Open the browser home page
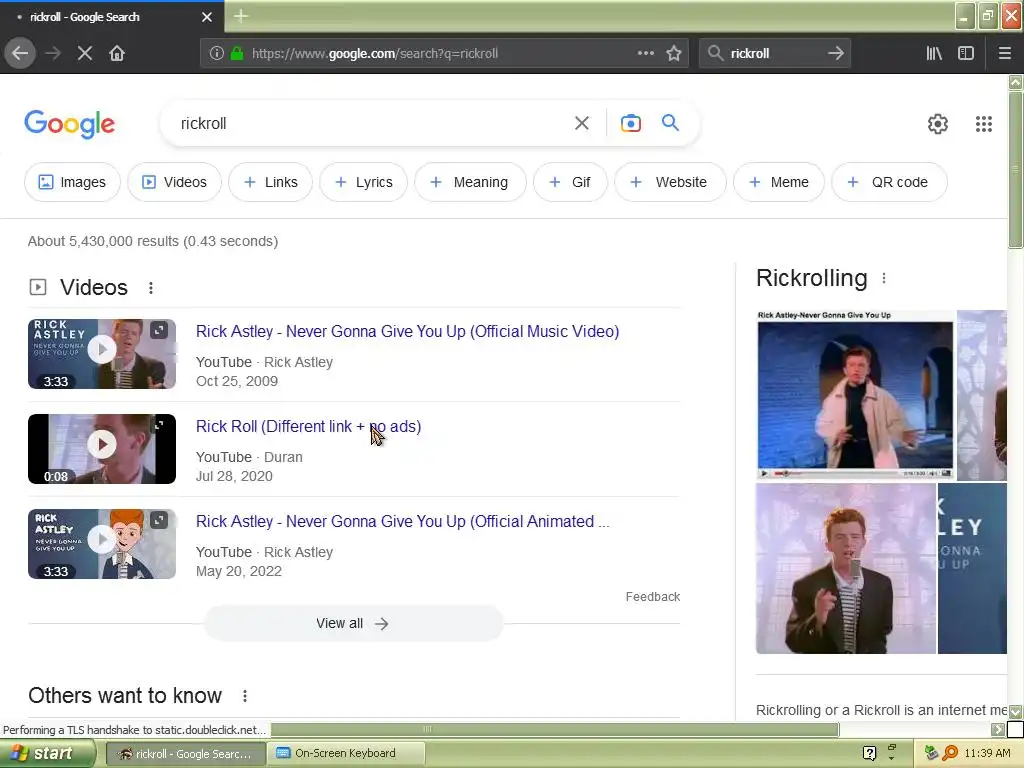 117,54
